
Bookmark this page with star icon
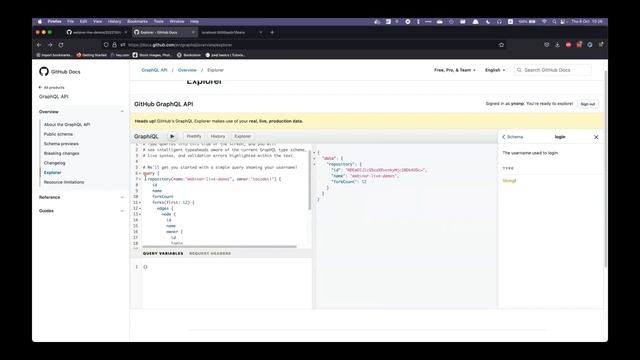coord(501,45)
